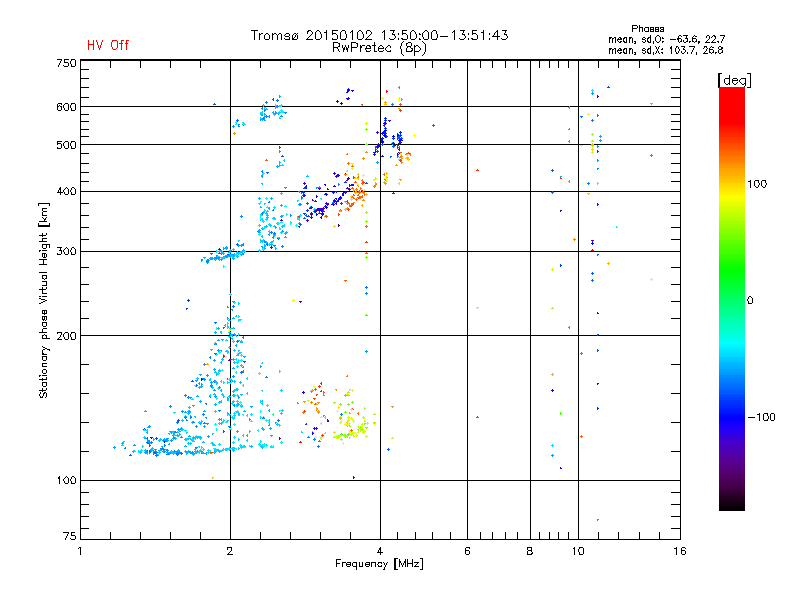This screenshot has height=600, width=800.
Task: Click the x-axis label '8'
Action: point(530,551)
